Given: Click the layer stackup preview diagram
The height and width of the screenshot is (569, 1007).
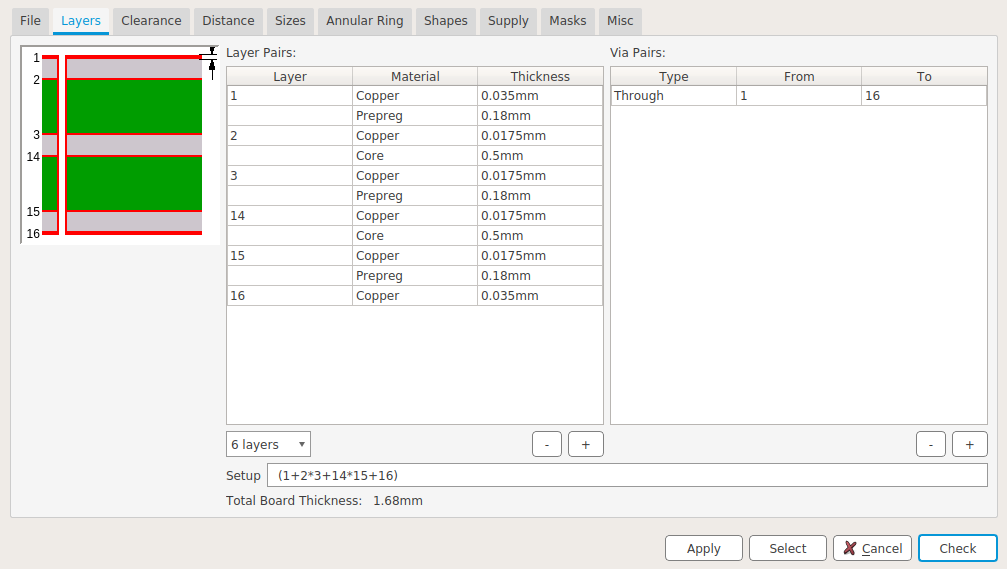Looking at the screenshot, I should pos(120,145).
